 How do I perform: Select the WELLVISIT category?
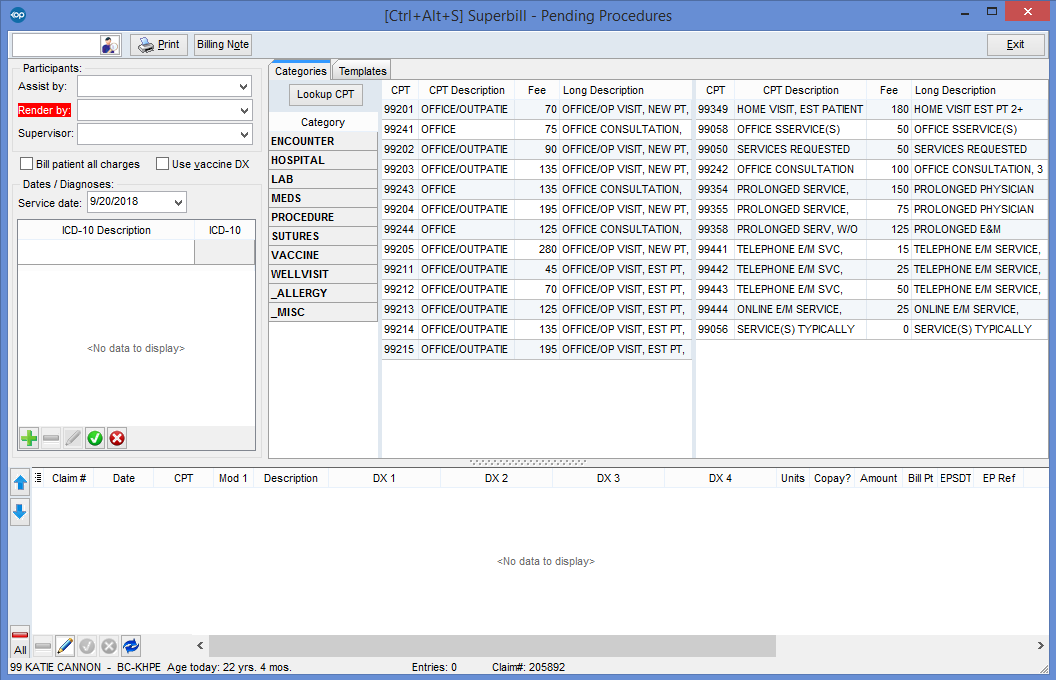tap(323, 274)
